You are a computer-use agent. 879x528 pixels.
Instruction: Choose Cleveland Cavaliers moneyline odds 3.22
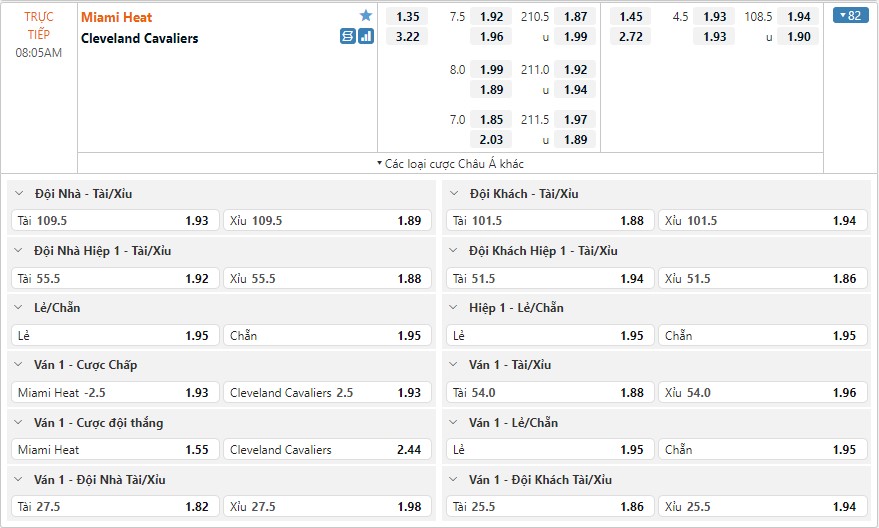(x=408, y=37)
